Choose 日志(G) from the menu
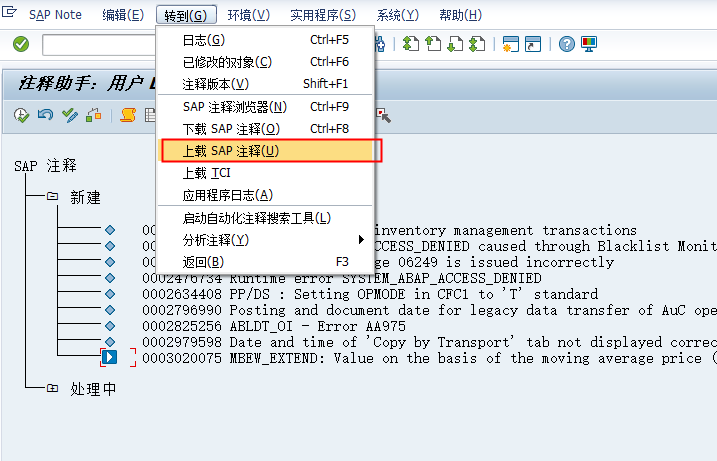This screenshot has width=717, height=461. [x=266, y=40]
